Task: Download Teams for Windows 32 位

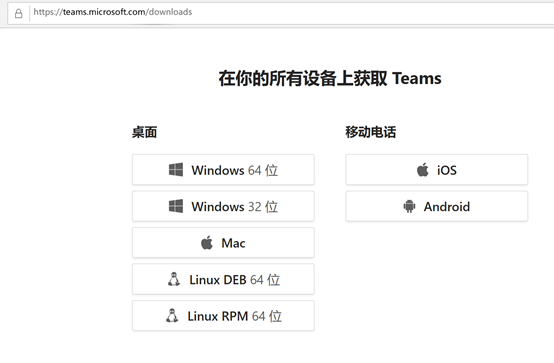Action: [223, 206]
